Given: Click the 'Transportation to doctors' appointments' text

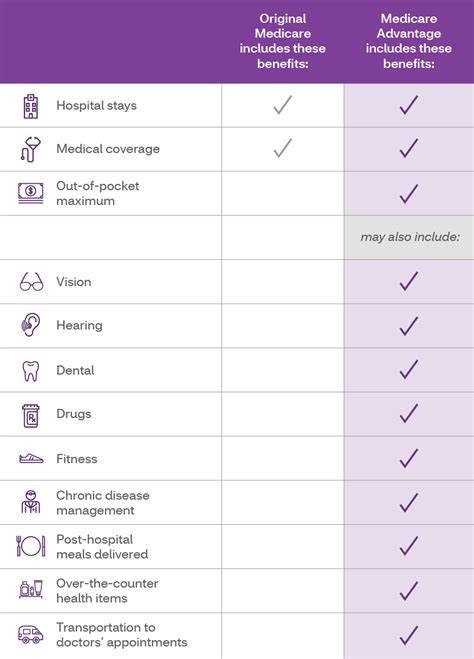Looking at the screenshot, I should pos(122,635).
